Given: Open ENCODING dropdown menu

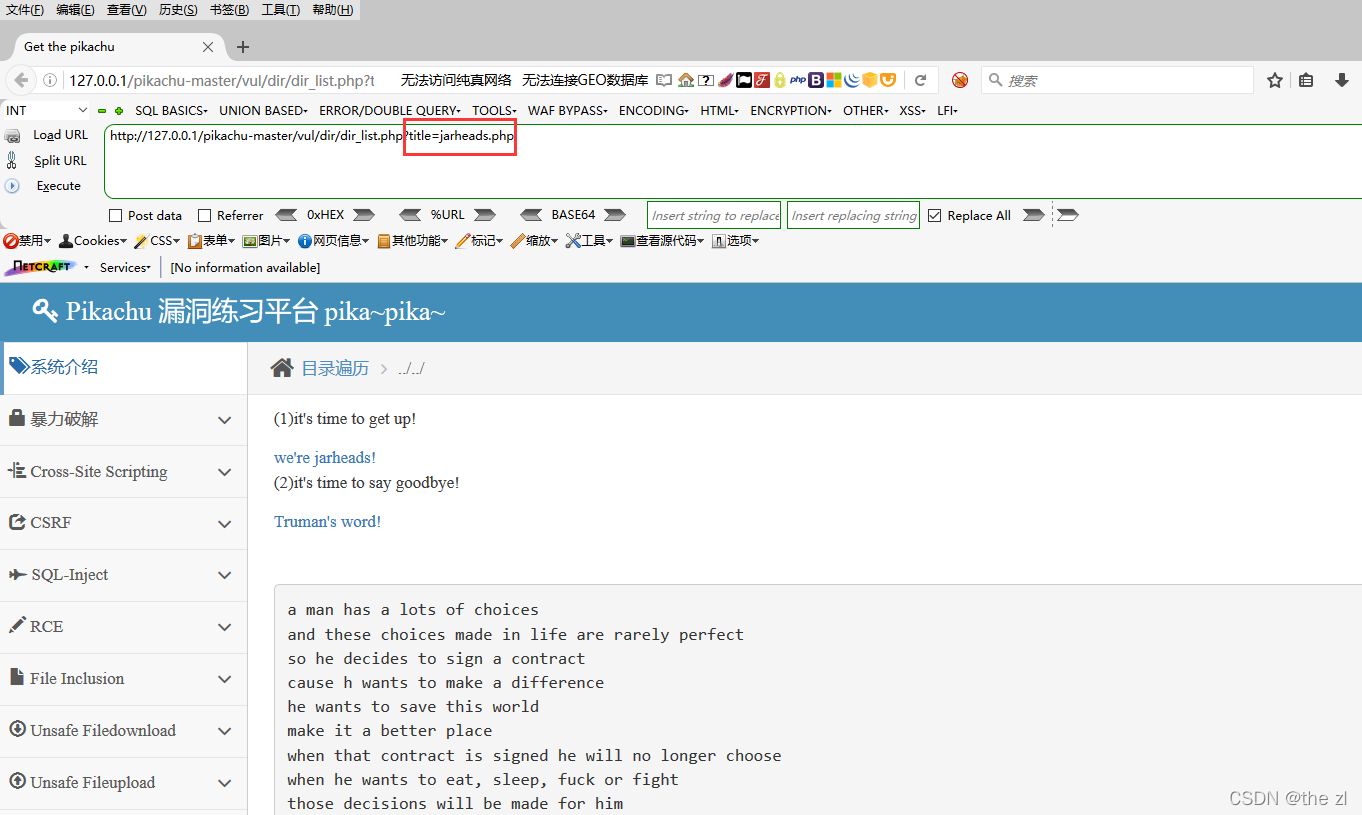Looking at the screenshot, I should point(654,111).
